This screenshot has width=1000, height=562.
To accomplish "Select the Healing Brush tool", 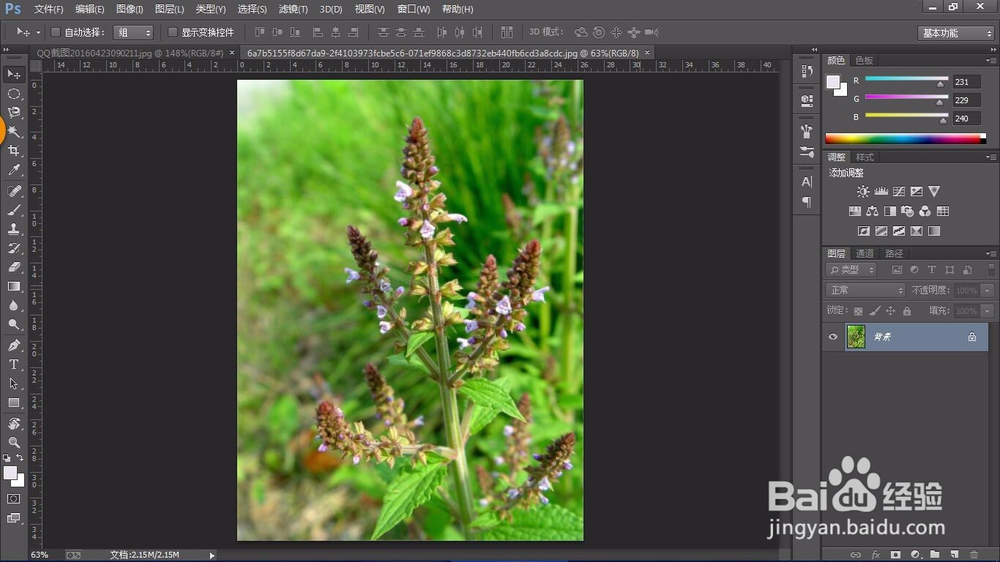I will click(13, 191).
